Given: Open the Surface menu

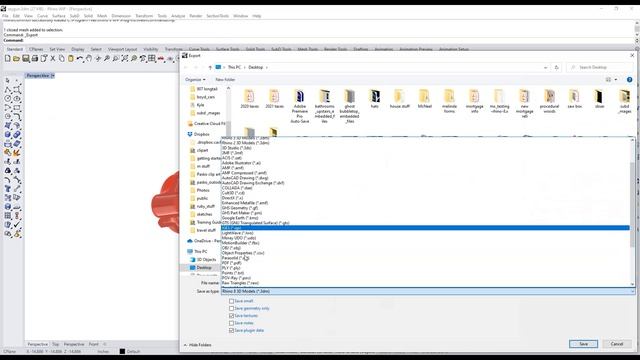Looking at the screenshot, I should [59, 16].
